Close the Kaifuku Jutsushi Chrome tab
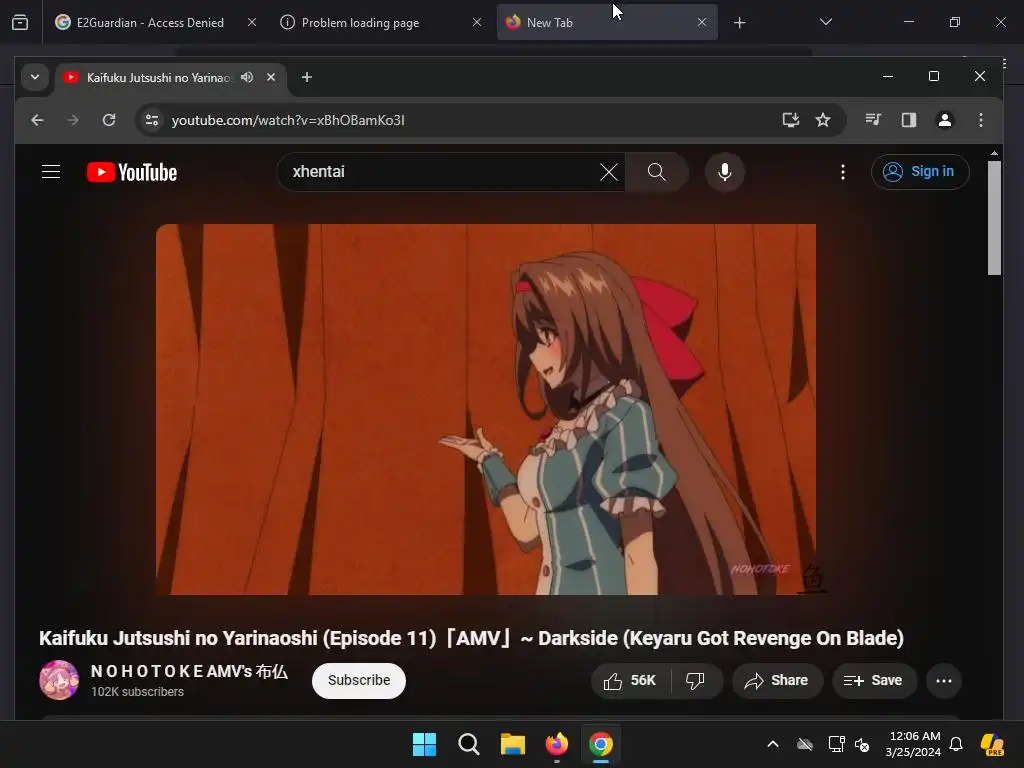This screenshot has height=768, width=1024. coord(271,77)
